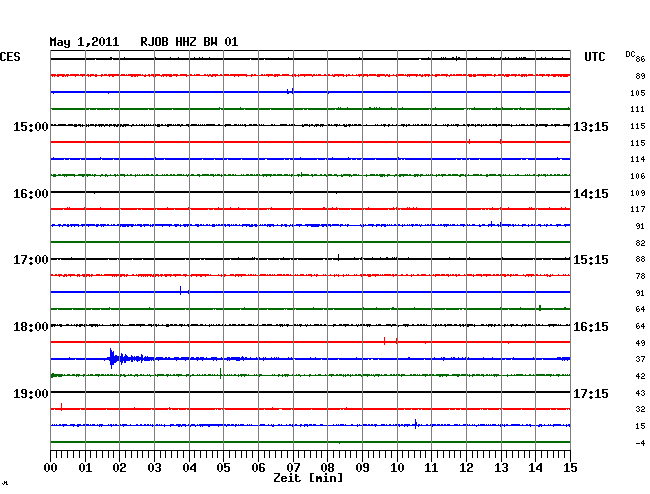Click DC value 109

(638, 193)
